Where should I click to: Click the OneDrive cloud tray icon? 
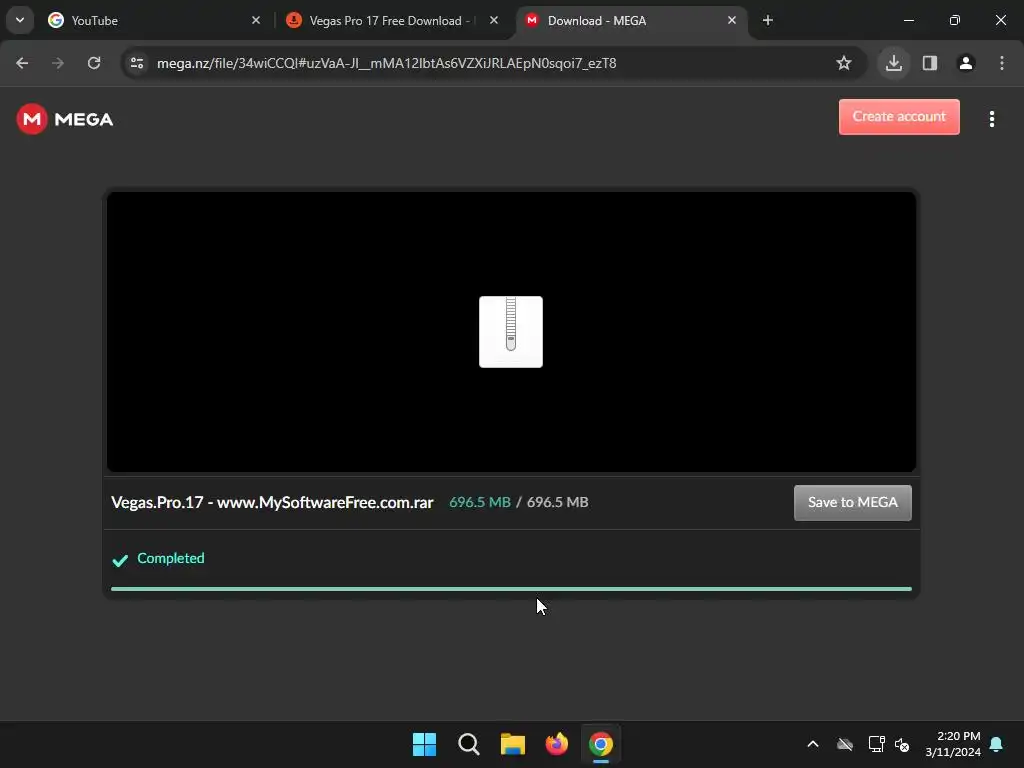click(845, 744)
